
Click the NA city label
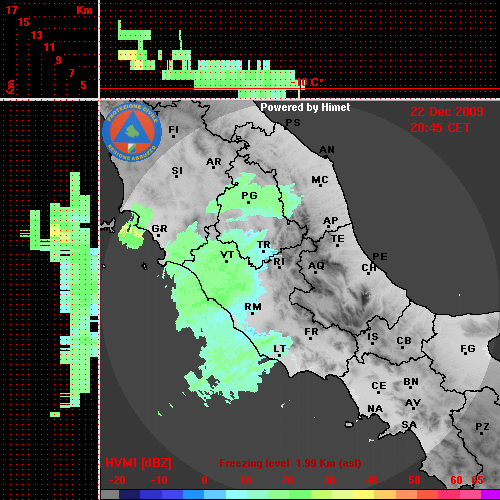click(375, 409)
